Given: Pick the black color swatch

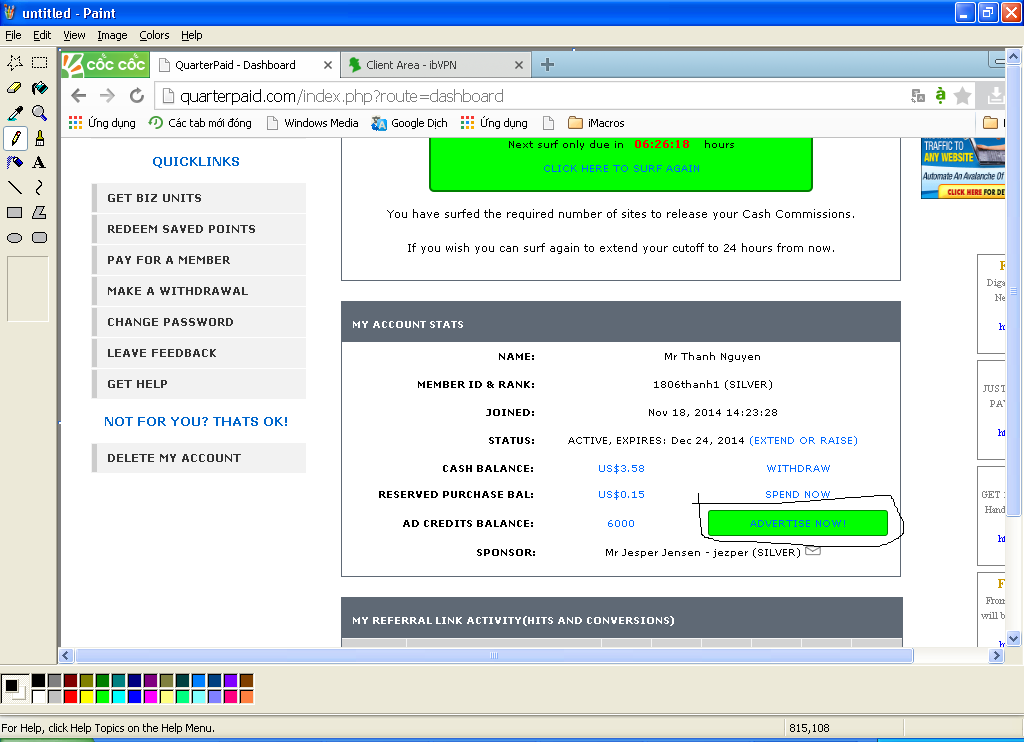Looking at the screenshot, I should 39,681.
